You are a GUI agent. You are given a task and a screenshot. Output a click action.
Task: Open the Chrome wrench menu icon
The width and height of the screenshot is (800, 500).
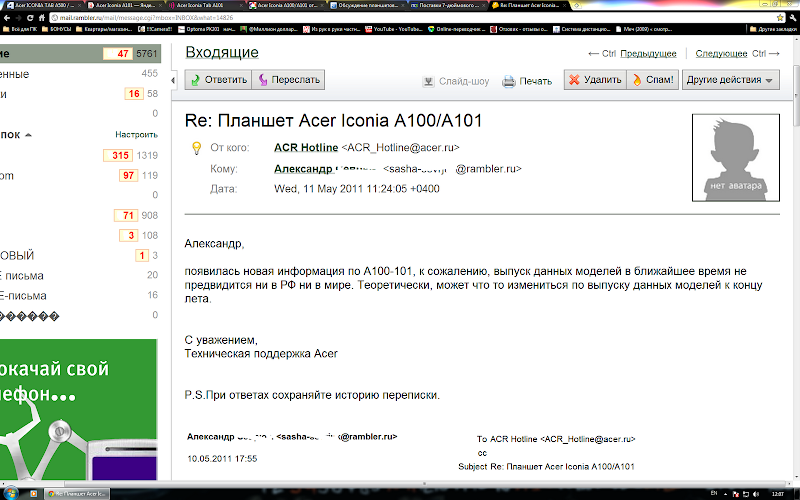[x=792, y=18]
